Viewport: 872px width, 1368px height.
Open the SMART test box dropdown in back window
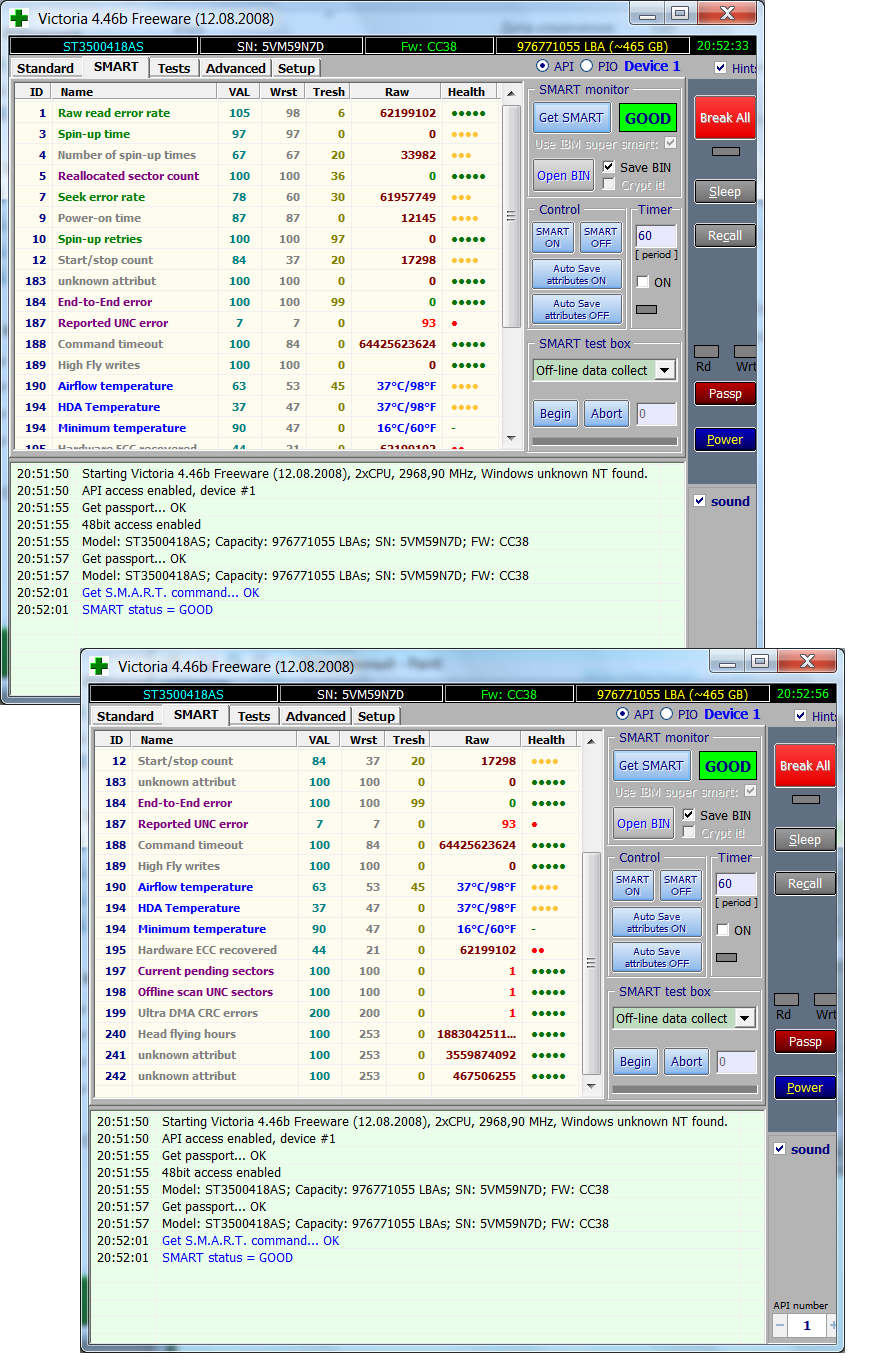(665, 370)
